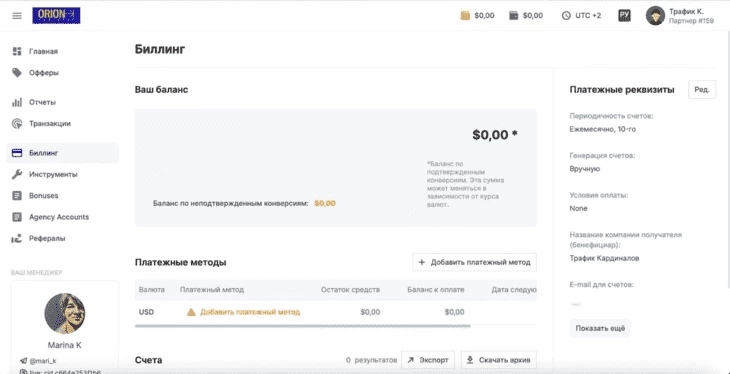Click the warning triangle in the USD row
The height and width of the screenshot is (374, 730).
pyautogui.click(x=191, y=312)
